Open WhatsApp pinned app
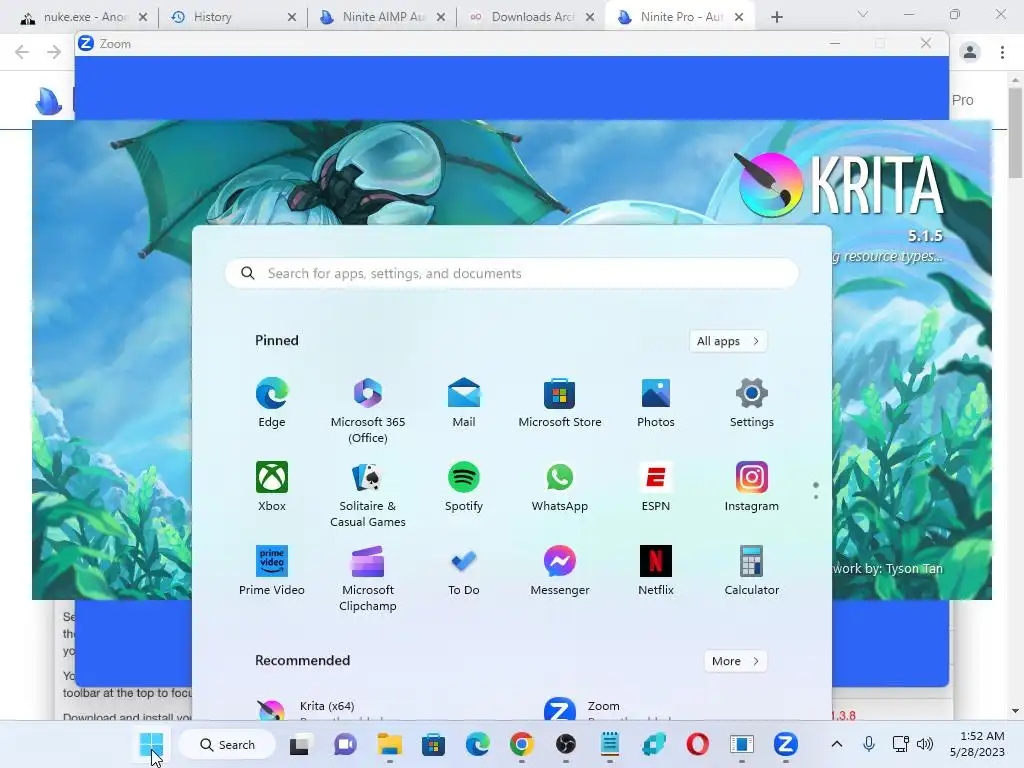1024x768 pixels. (x=560, y=487)
